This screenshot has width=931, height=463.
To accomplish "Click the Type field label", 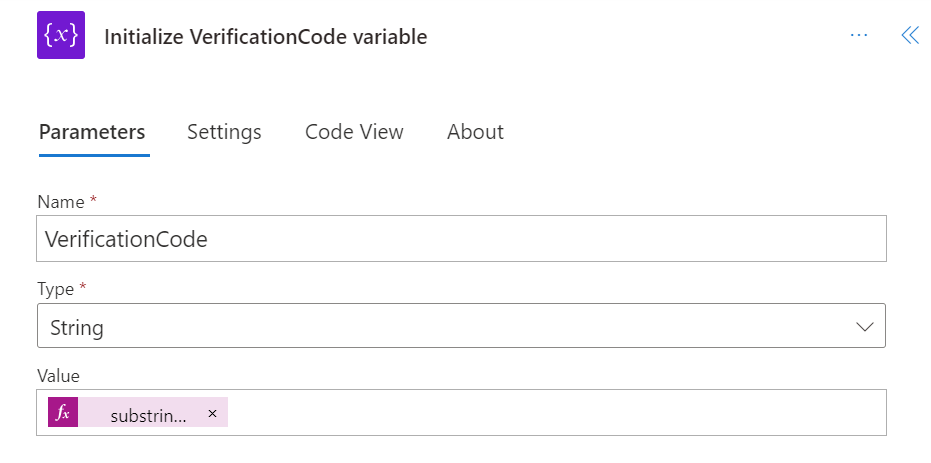I will (55, 289).
